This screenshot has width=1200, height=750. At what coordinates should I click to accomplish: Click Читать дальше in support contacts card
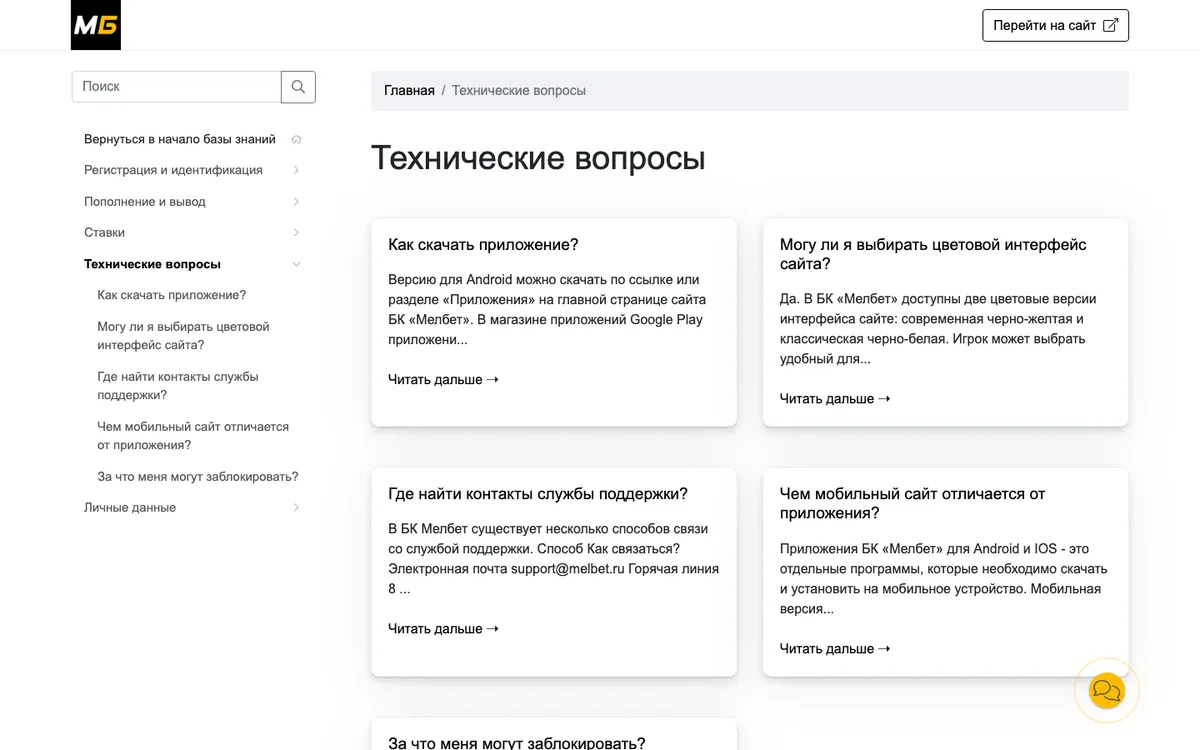tap(443, 628)
